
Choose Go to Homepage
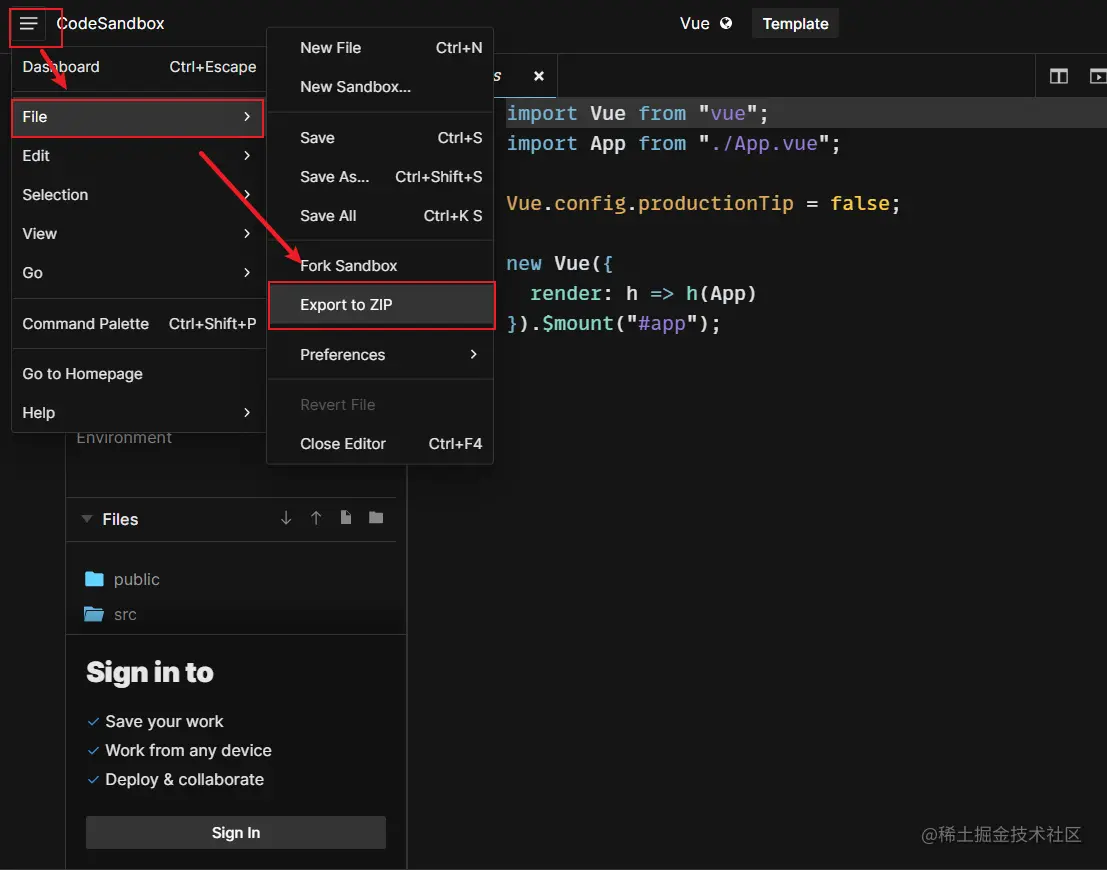[138, 374]
